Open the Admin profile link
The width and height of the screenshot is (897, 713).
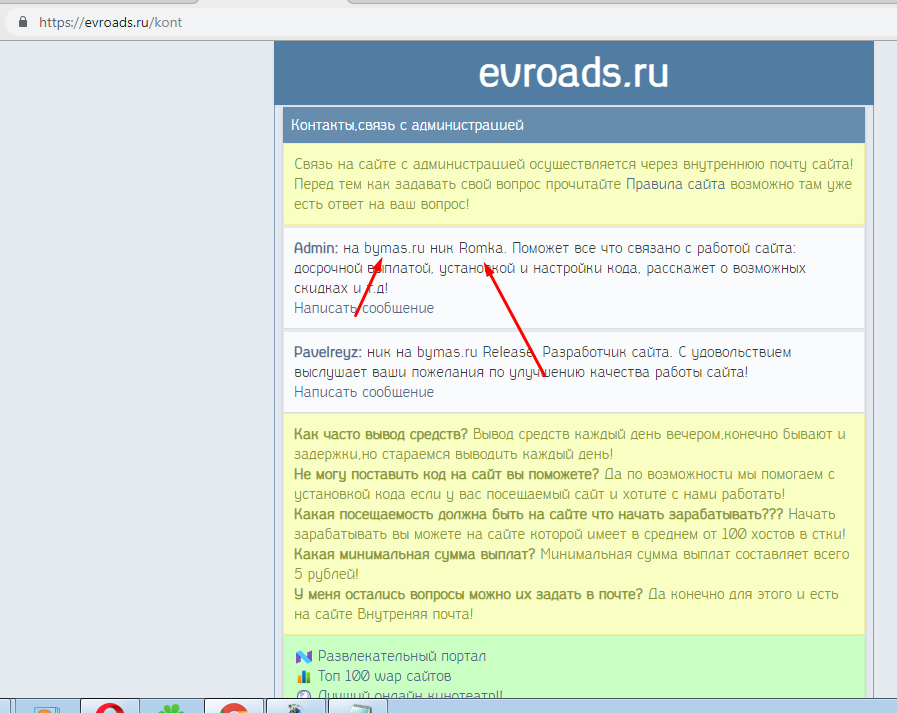pos(316,248)
